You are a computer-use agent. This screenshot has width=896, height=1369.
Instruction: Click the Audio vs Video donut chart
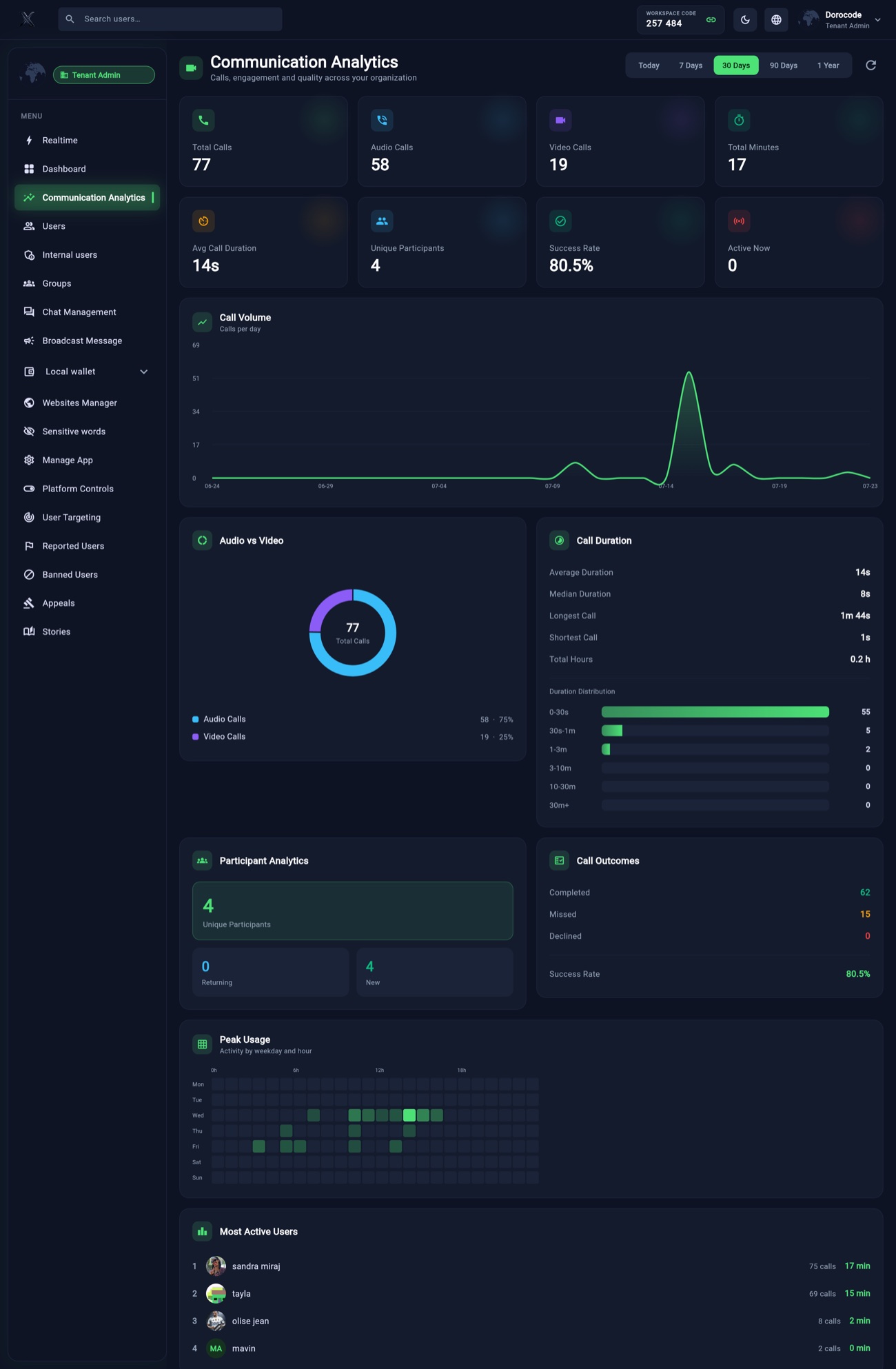[353, 632]
